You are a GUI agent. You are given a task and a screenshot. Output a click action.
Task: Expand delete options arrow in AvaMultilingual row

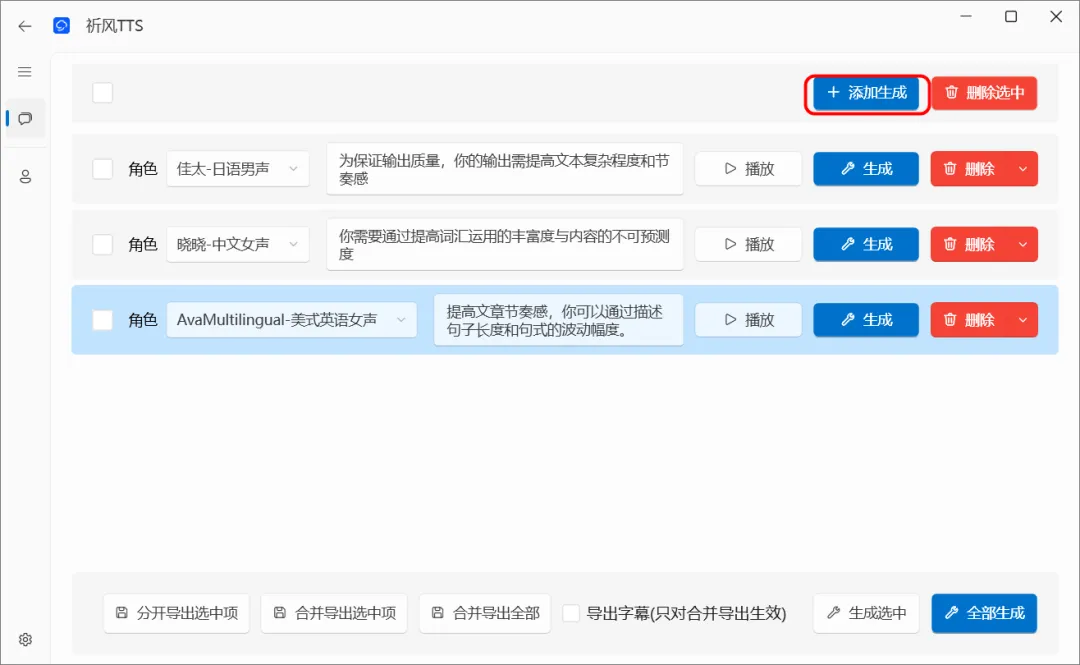point(1023,320)
